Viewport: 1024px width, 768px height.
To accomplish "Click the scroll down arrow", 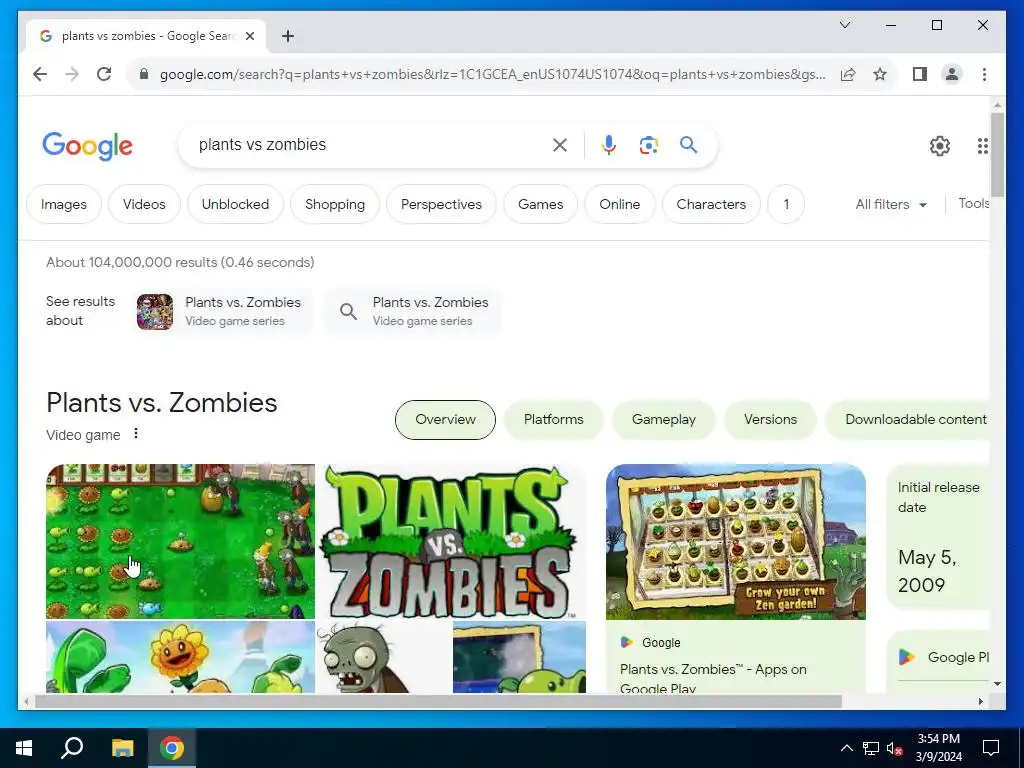I will pos(997,684).
